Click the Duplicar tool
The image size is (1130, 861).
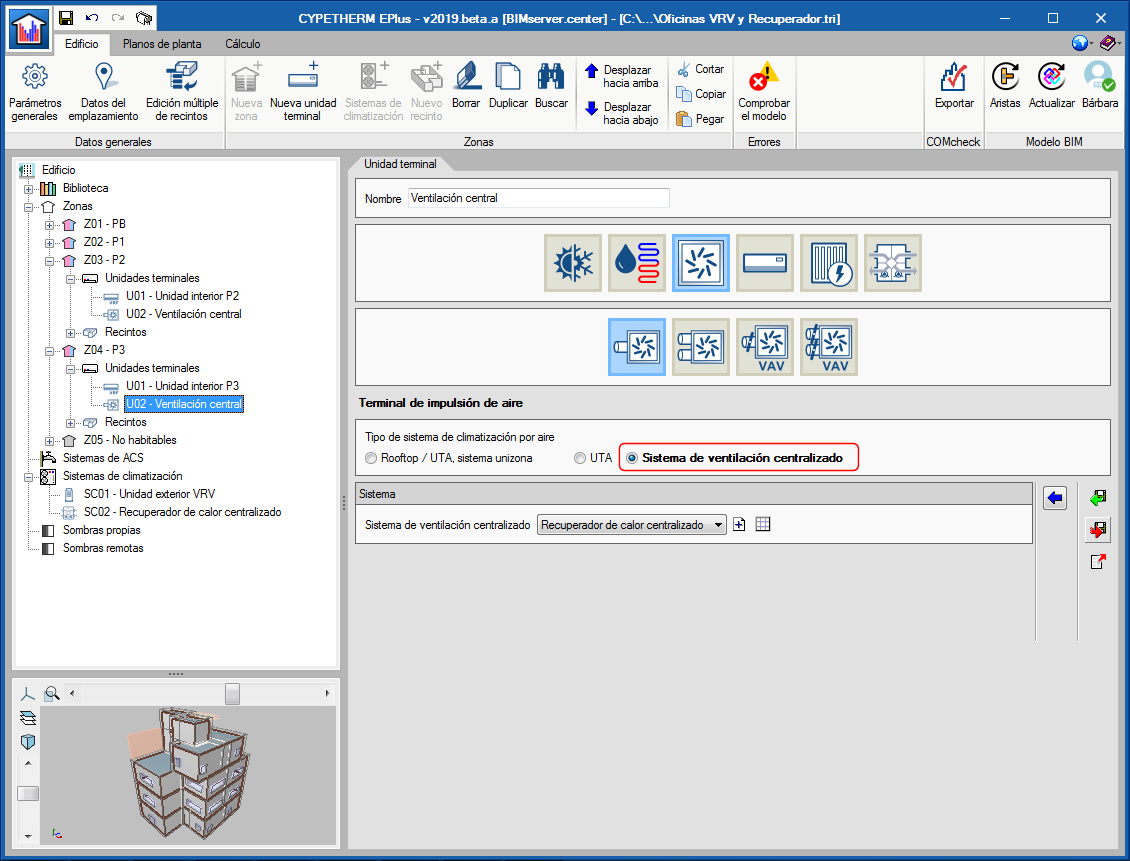tap(508, 86)
